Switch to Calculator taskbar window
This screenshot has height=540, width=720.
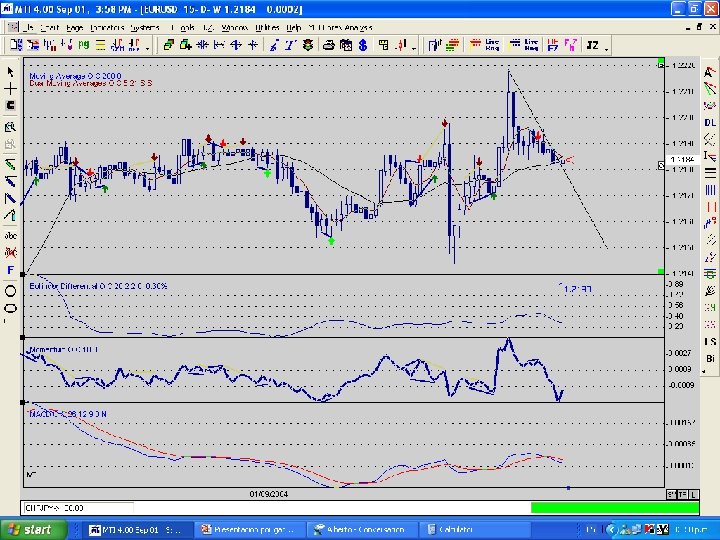click(x=475, y=529)
